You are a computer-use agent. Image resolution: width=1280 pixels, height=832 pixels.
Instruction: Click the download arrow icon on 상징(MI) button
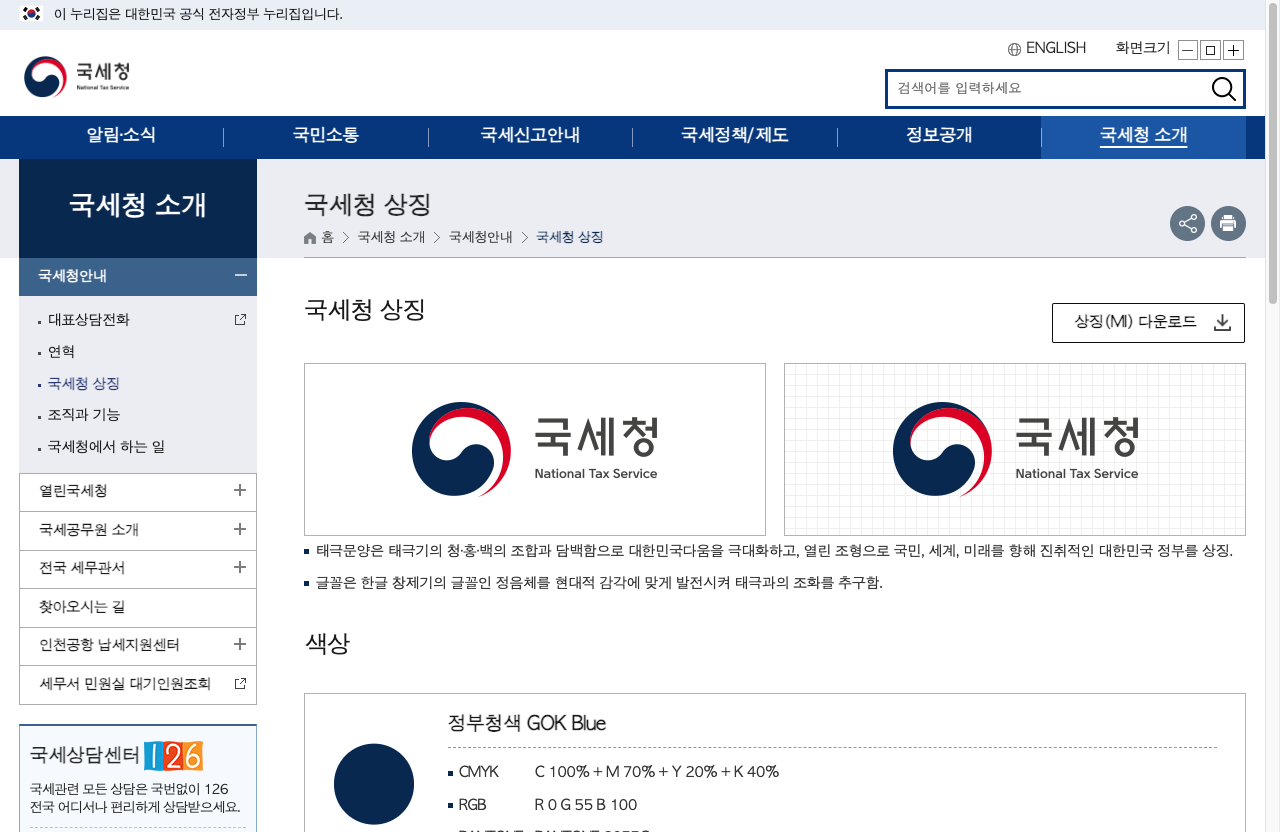(1222, 322)
